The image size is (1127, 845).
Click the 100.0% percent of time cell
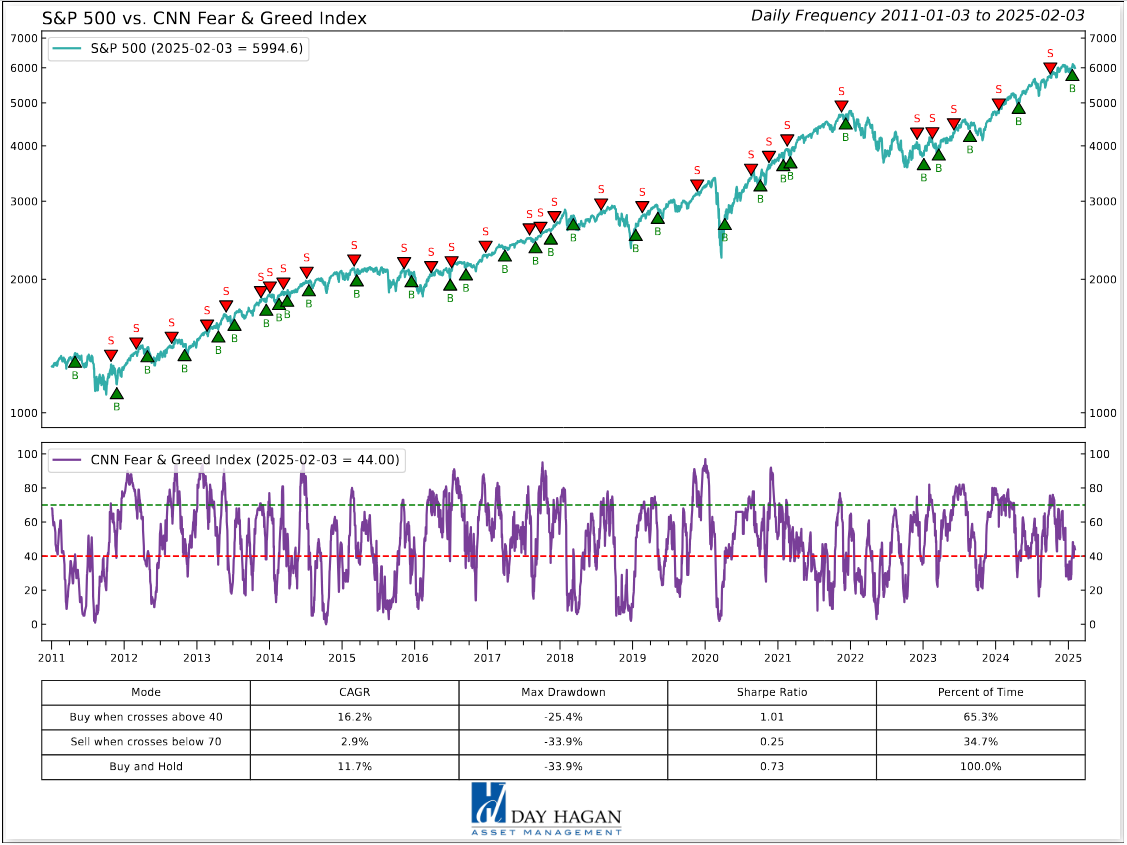coord(980,767)
